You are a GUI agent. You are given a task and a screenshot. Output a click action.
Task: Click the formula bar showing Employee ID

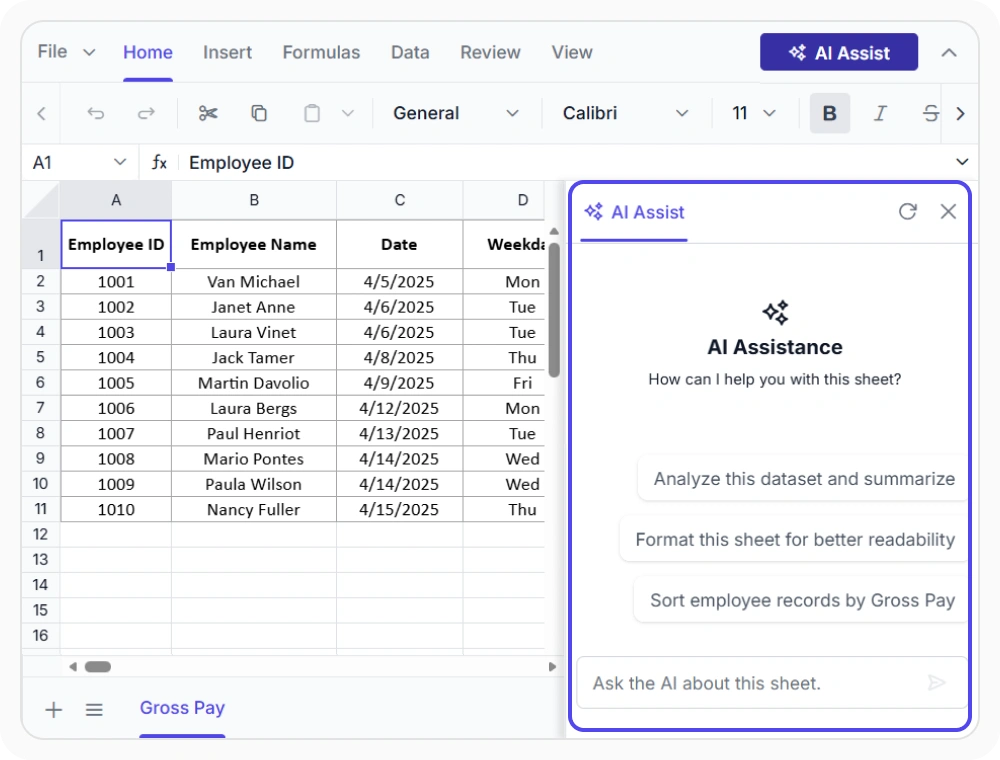[568, 163]
